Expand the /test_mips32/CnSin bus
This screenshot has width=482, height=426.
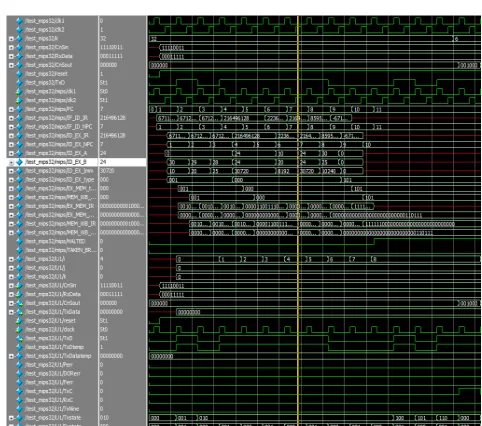pyautogui.click(x=11, y=47)
